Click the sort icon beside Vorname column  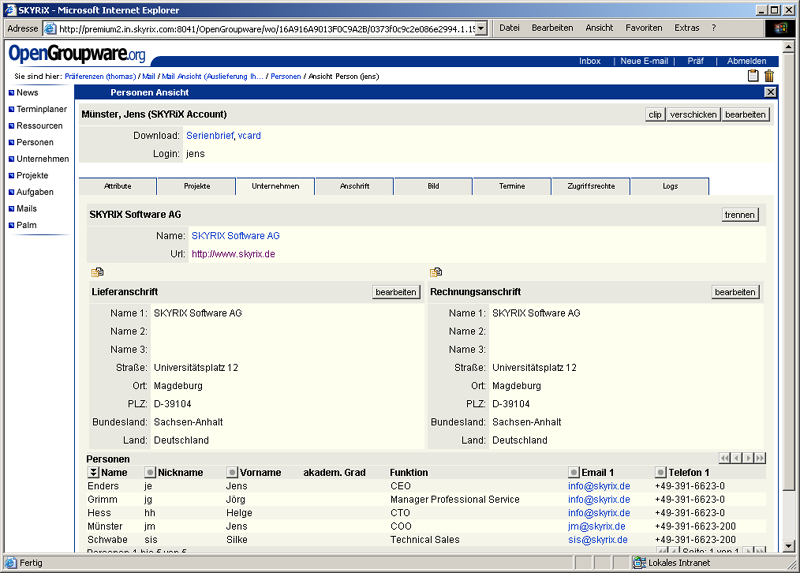coord(232,472)
